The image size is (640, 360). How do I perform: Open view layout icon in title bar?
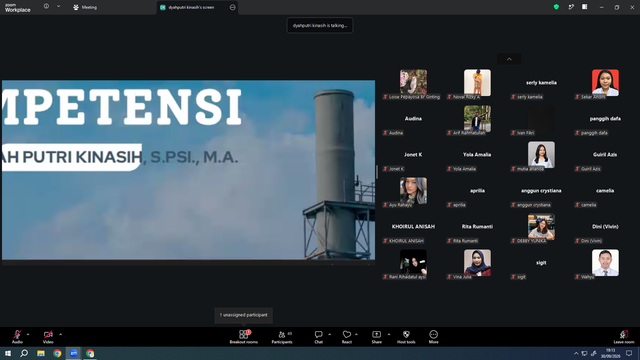[584, 7]
